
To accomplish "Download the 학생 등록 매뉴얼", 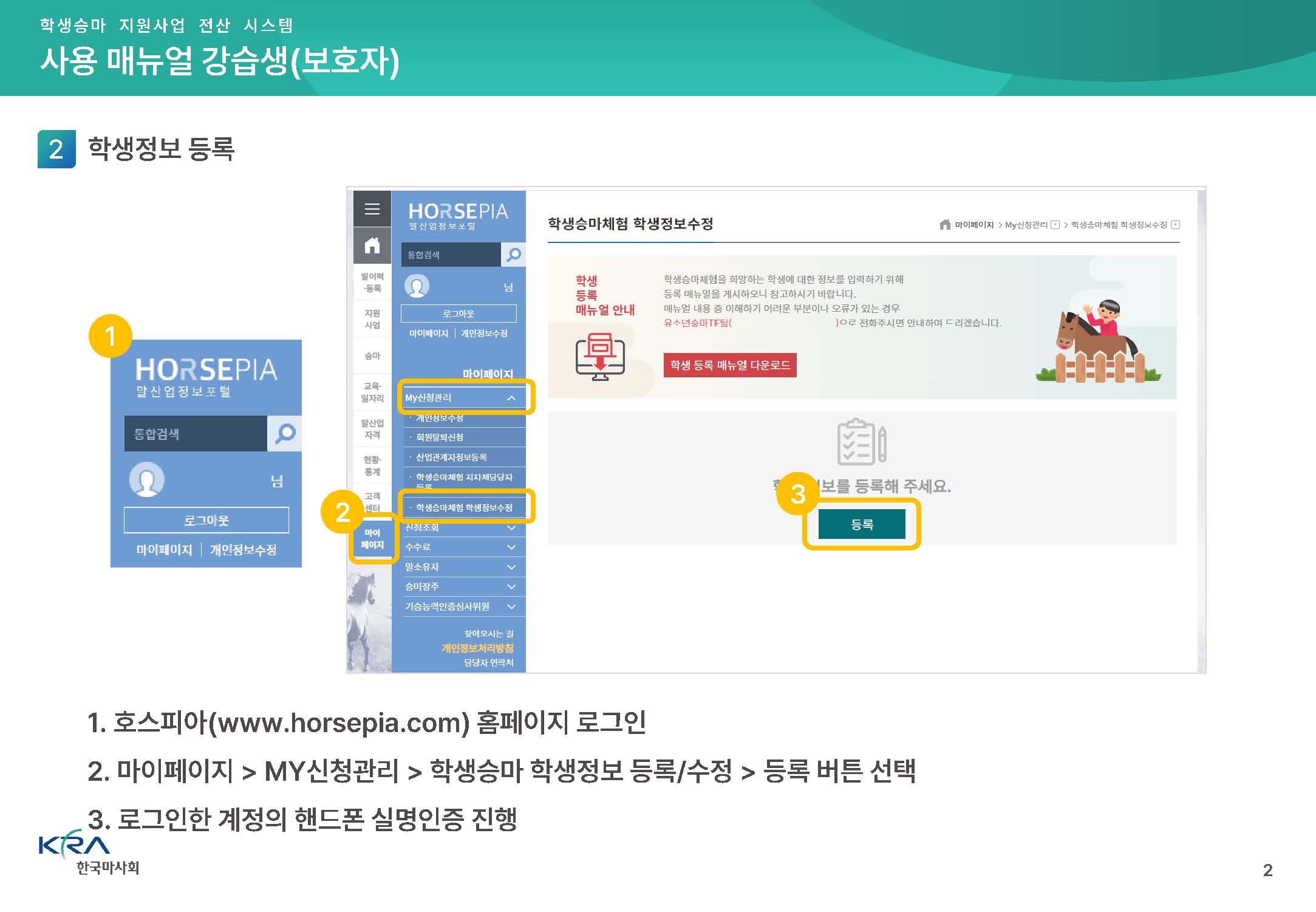I will 730,365.
